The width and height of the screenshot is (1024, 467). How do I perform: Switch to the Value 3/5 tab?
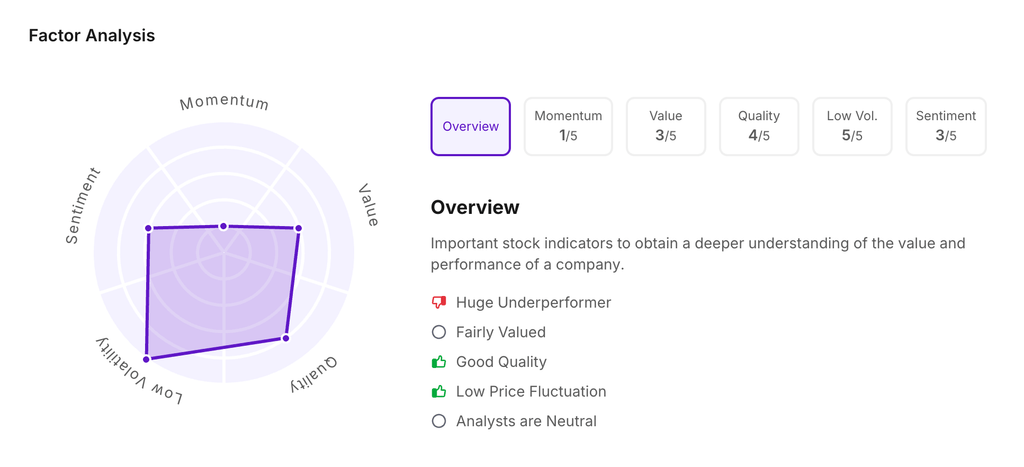[x=666, y=127]
